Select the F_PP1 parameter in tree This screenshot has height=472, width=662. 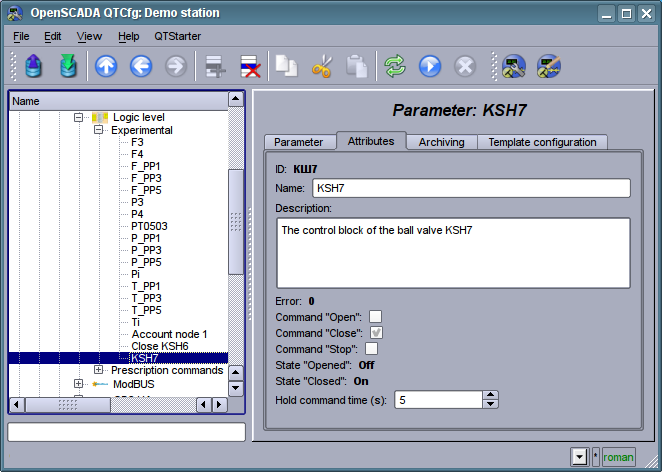pos(146,166)
